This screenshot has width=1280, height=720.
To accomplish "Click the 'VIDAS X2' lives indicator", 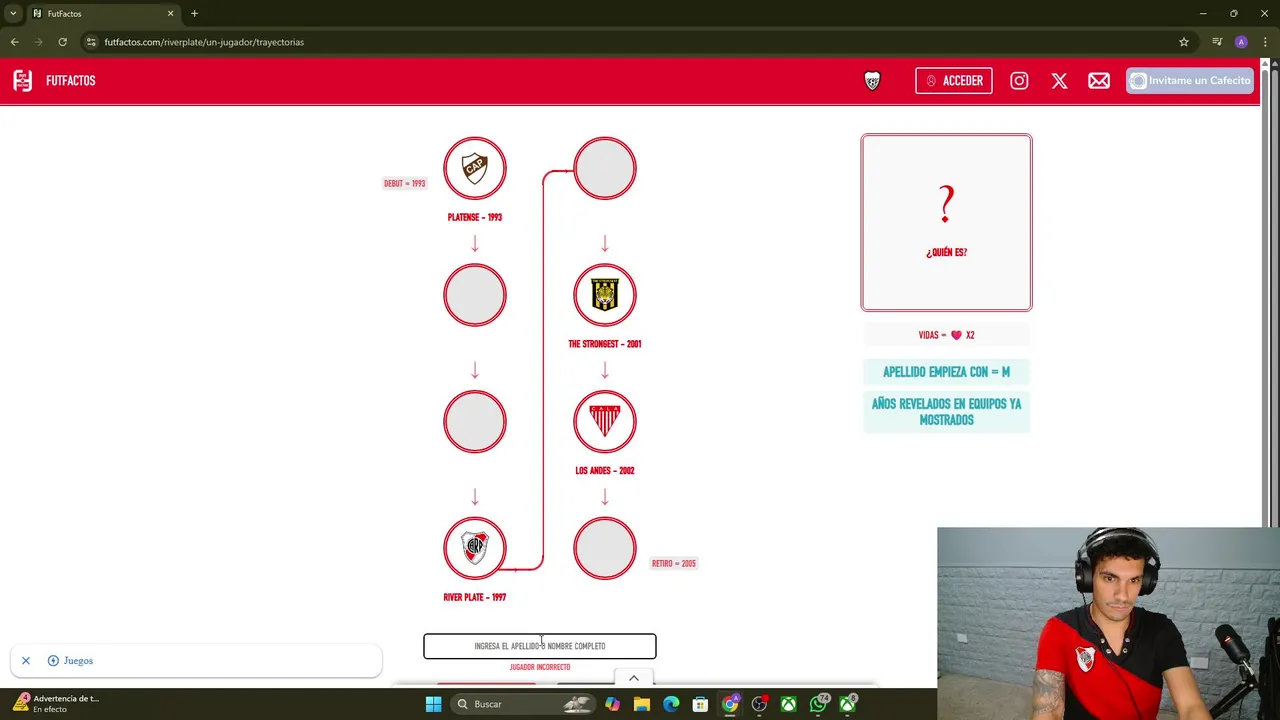I will tap(946, 335).
